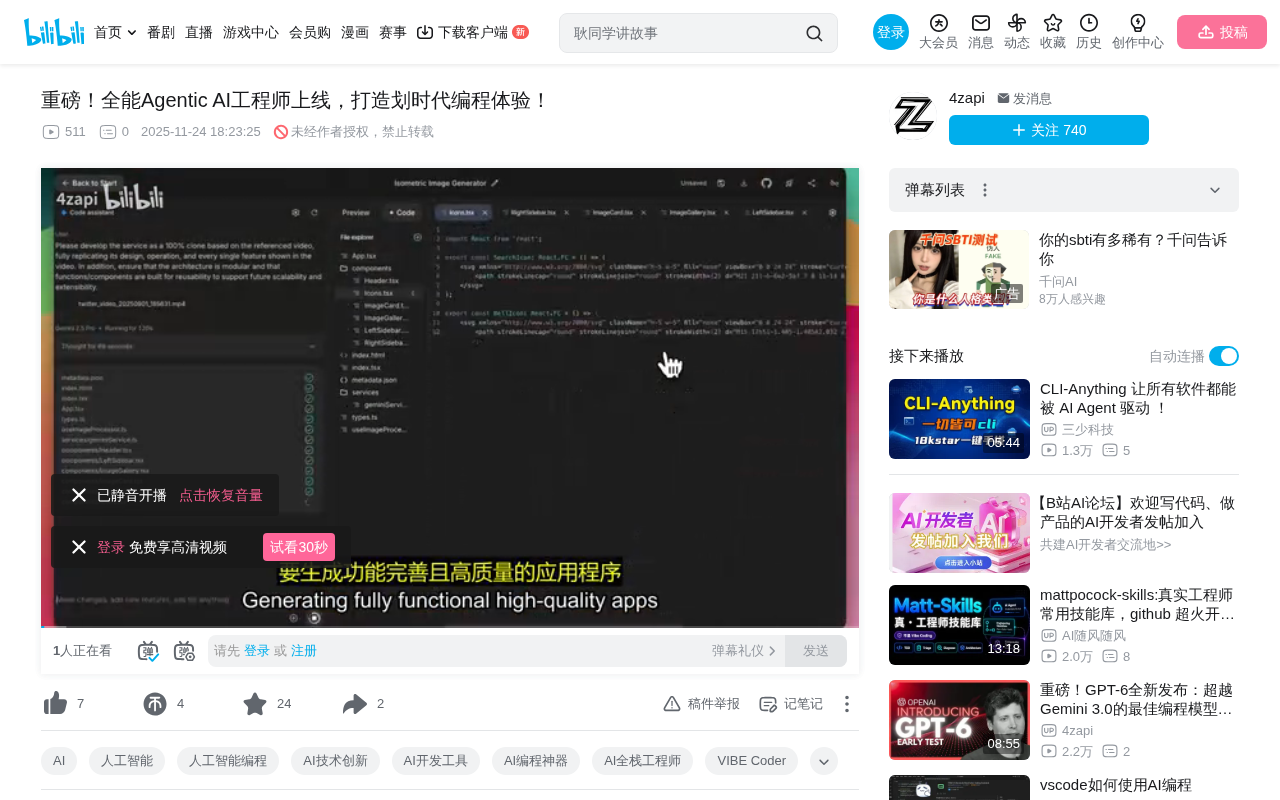The height and width of the screenshot is (800, 1280).
Task: Open the CLI-Anything video thumbnail
Action: coord(959,419)
